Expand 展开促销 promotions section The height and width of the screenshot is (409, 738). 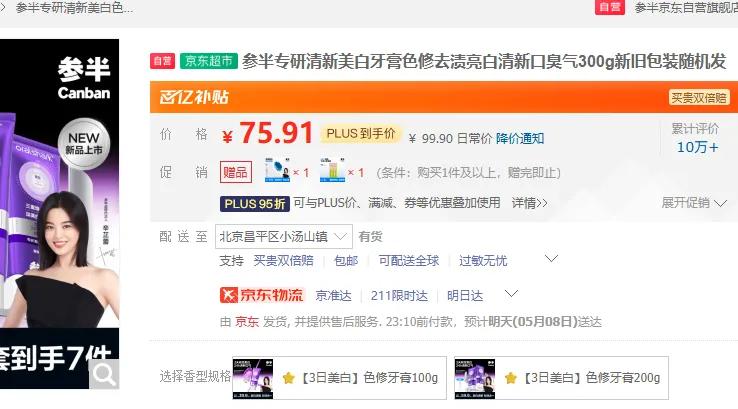pyautogui.click(x=694, y=203)
